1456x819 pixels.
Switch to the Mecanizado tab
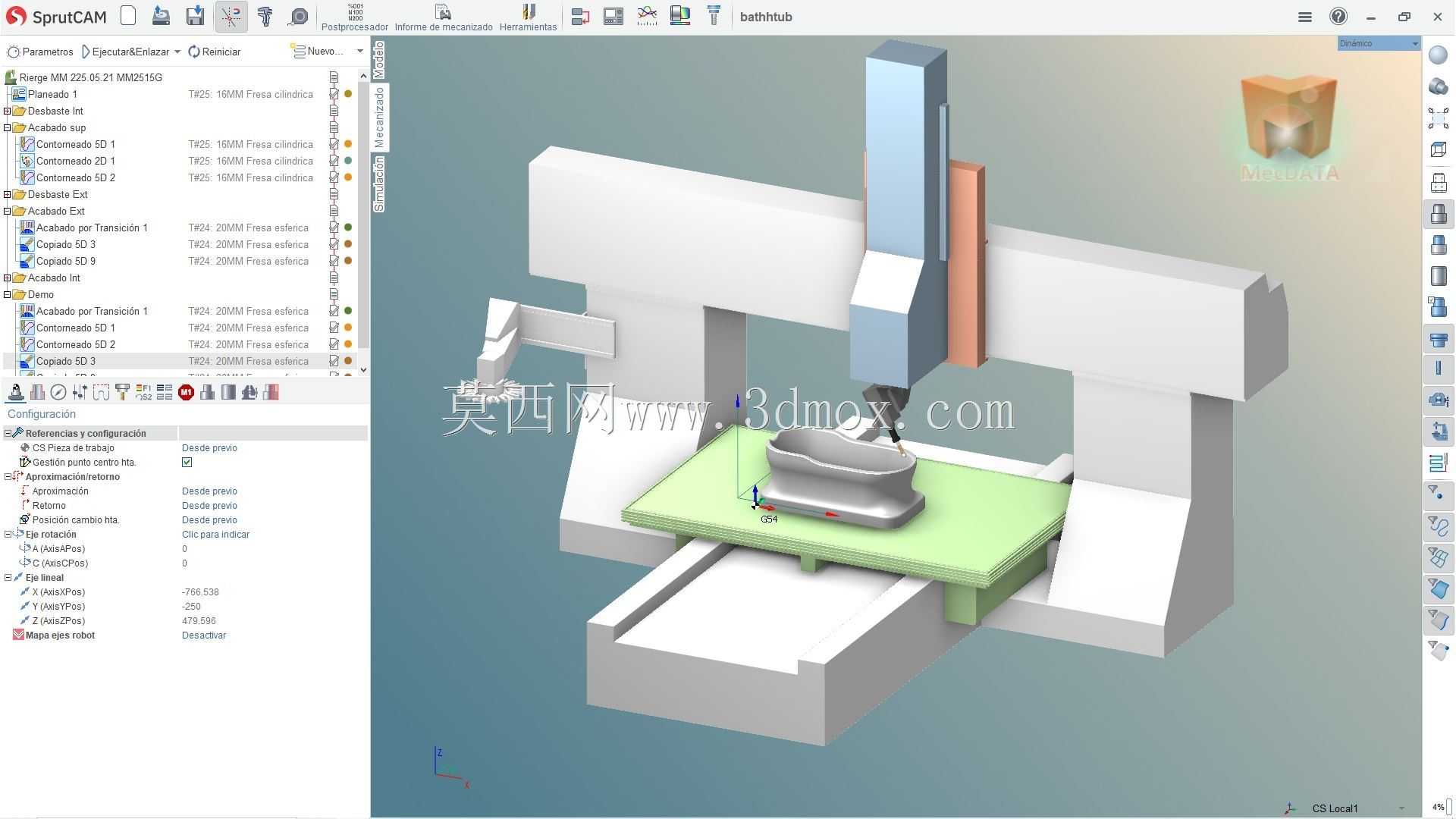tap(379, 118)
